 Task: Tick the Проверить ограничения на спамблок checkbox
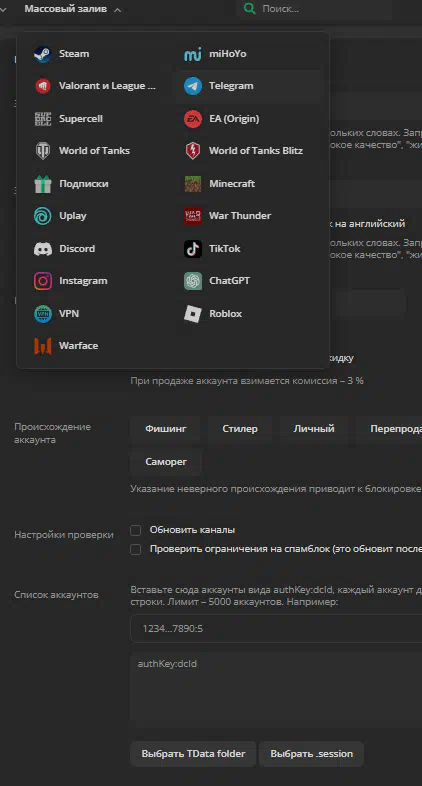coord(135,550)
